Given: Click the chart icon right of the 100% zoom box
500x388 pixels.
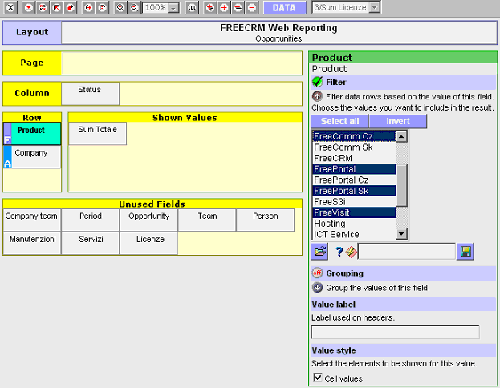Looking at the screenshot, I should 192,8.
